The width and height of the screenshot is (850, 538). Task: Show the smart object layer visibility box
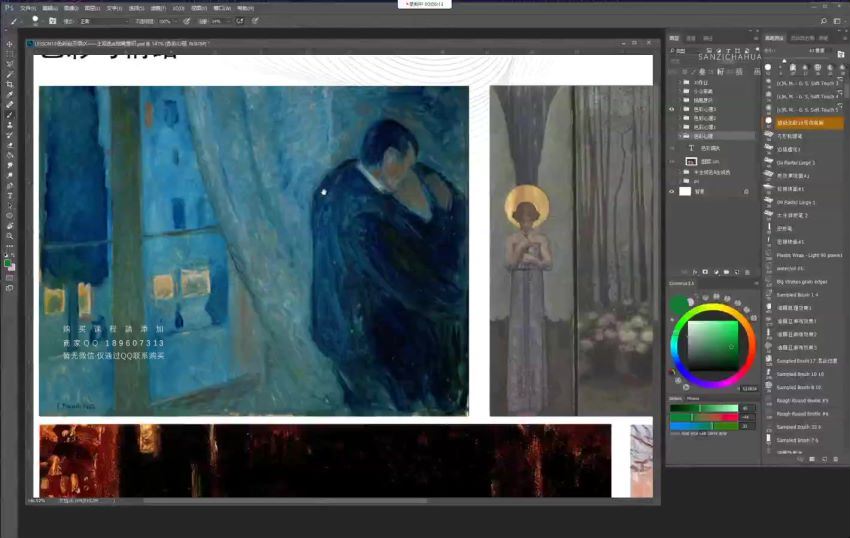[672, 162]
